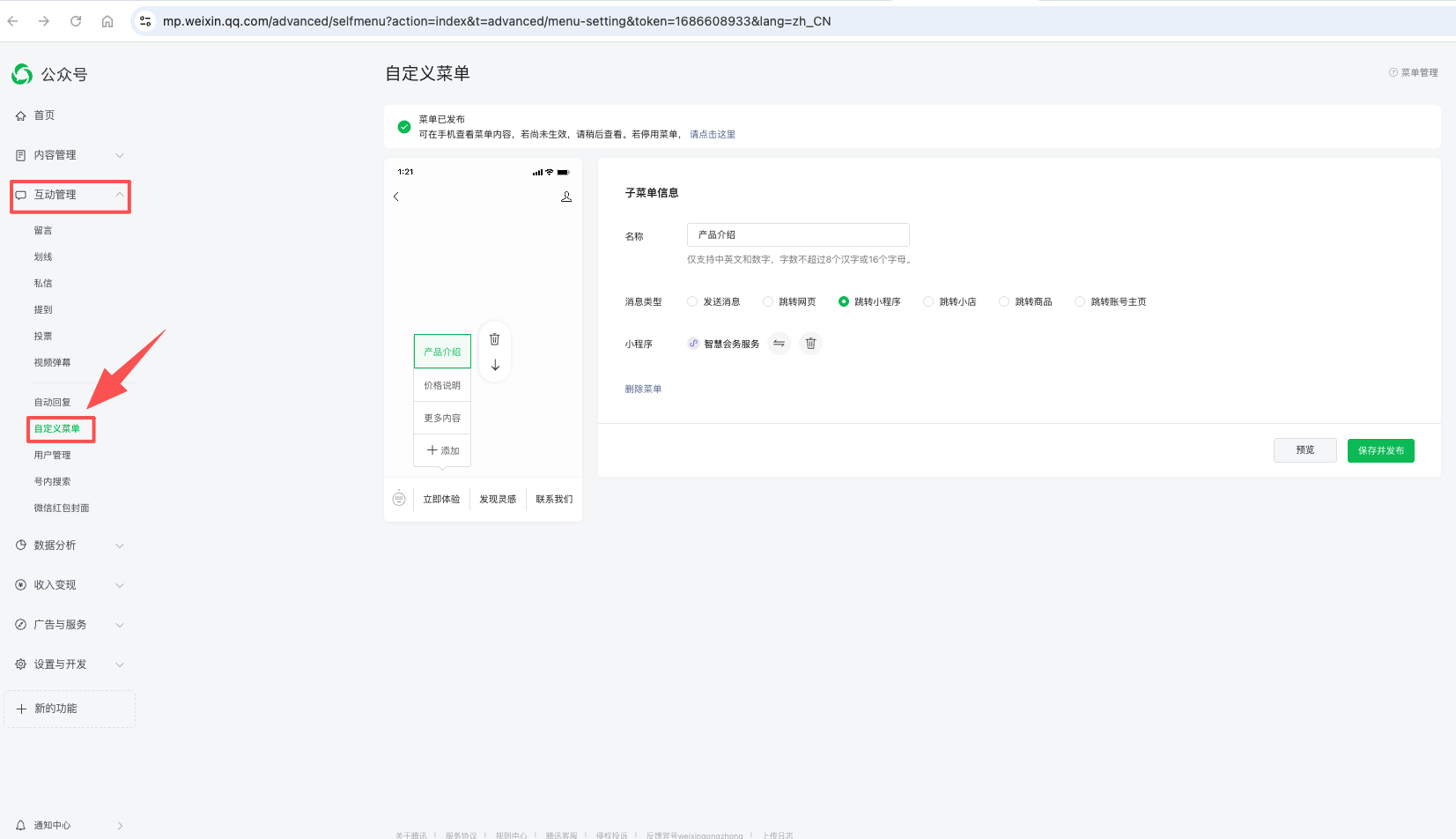Image resolution: width=1456 pixels, height=839 pixels.
Task: Click the 删除菜单 link
Action: tap(643, 389)
